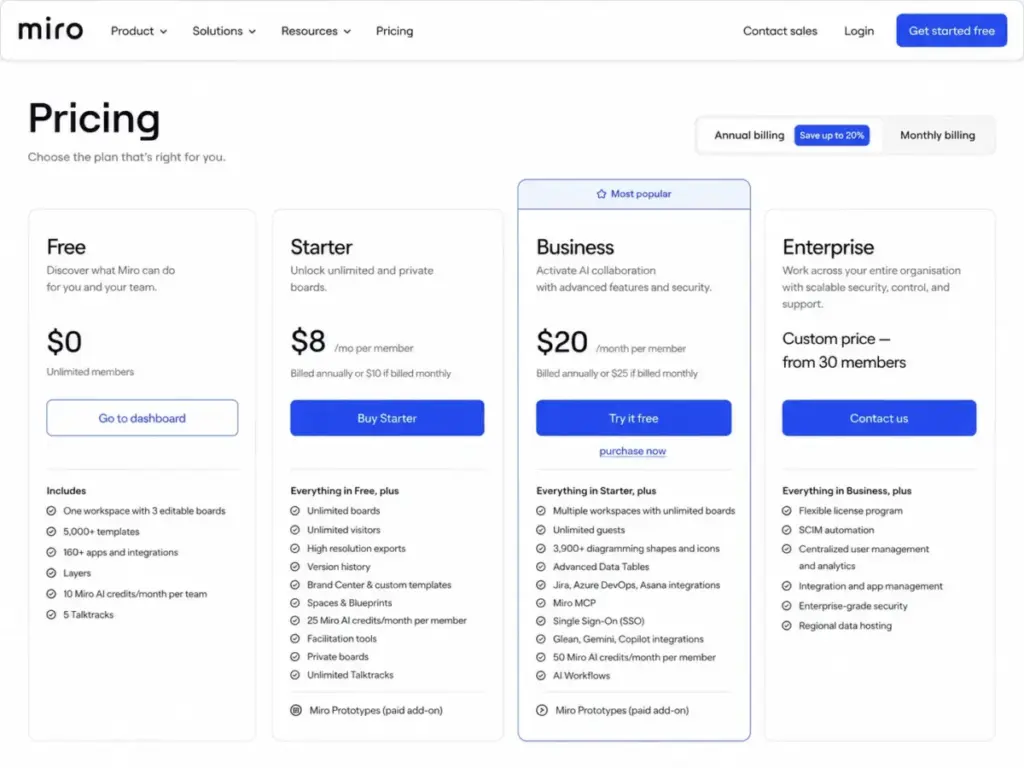Click the Contact us button
This screenshot has width=1024, height=768.
tap(879, 418)
